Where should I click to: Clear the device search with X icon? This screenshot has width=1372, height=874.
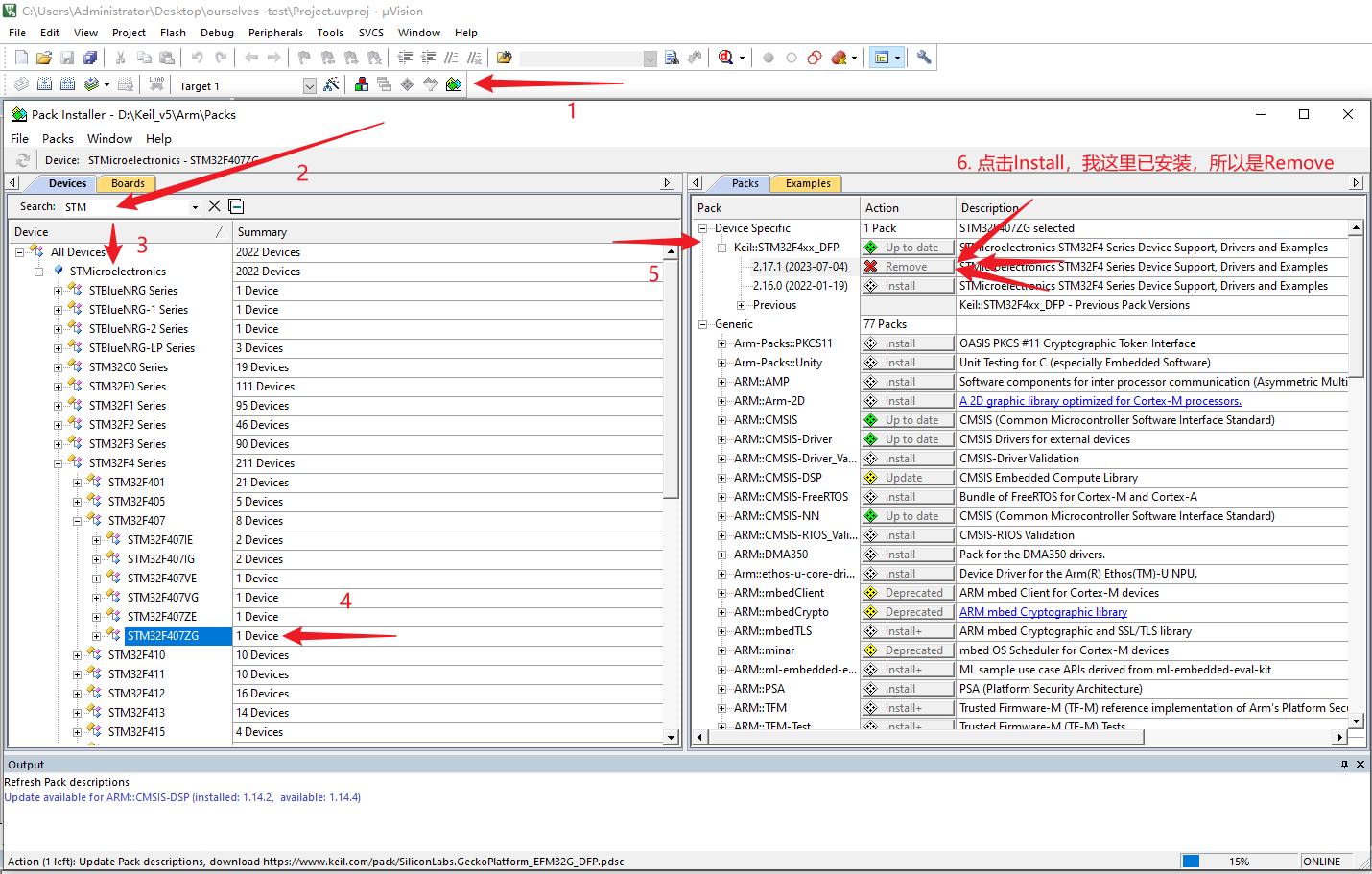point(214,206)
